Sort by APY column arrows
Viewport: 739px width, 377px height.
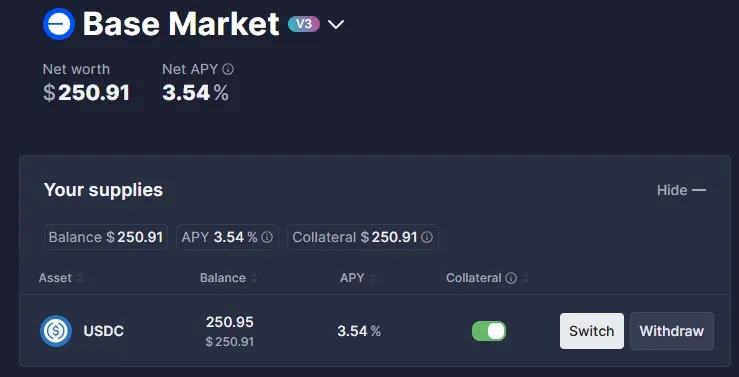click(373, 278)
